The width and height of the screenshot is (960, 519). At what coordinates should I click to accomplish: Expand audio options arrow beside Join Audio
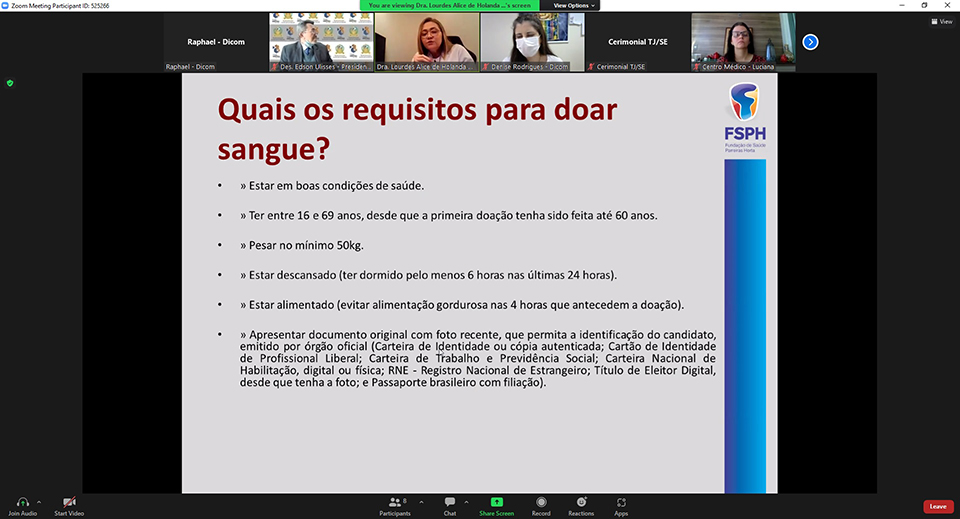39,501
